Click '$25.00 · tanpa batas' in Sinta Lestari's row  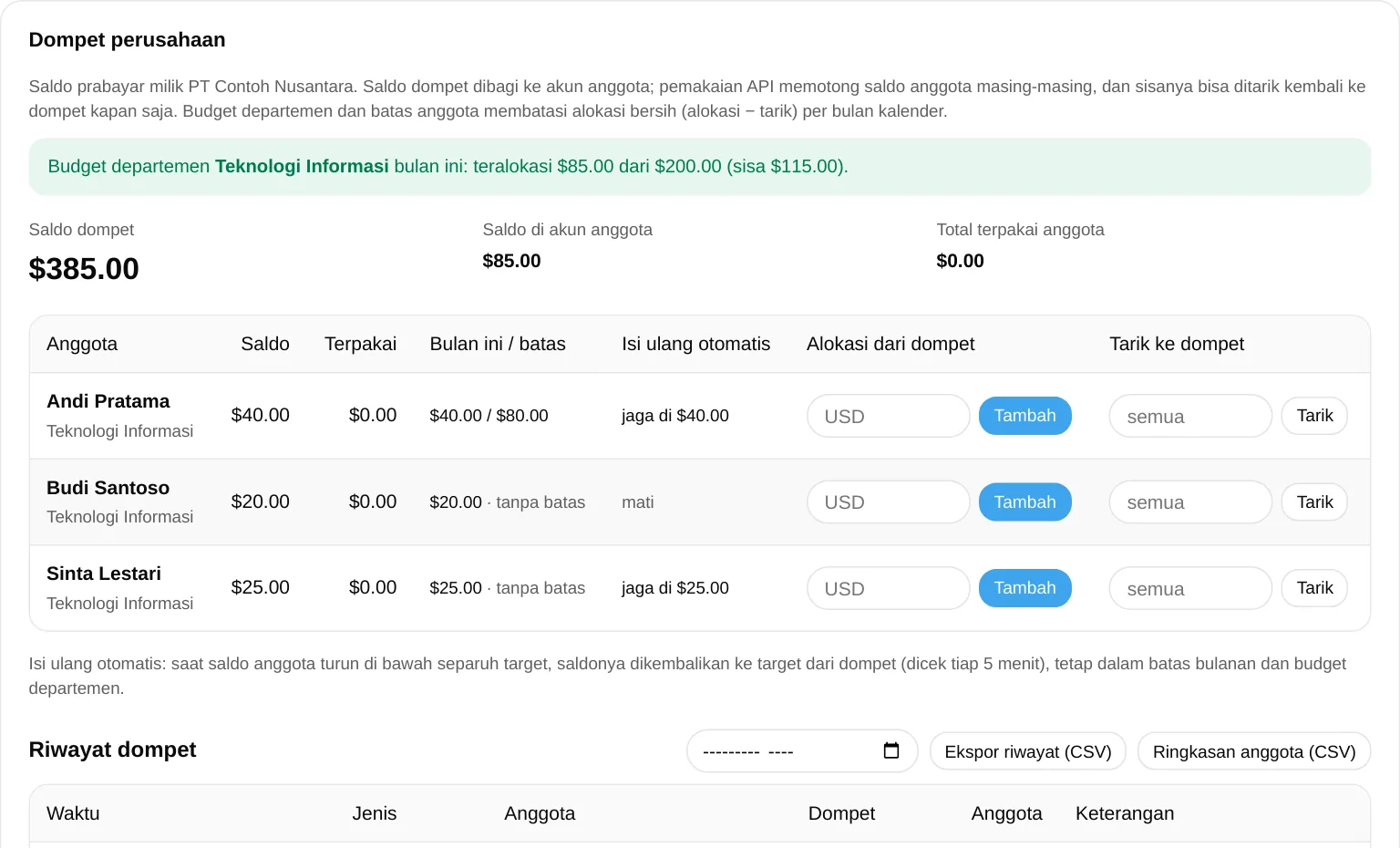coord(508,588)
